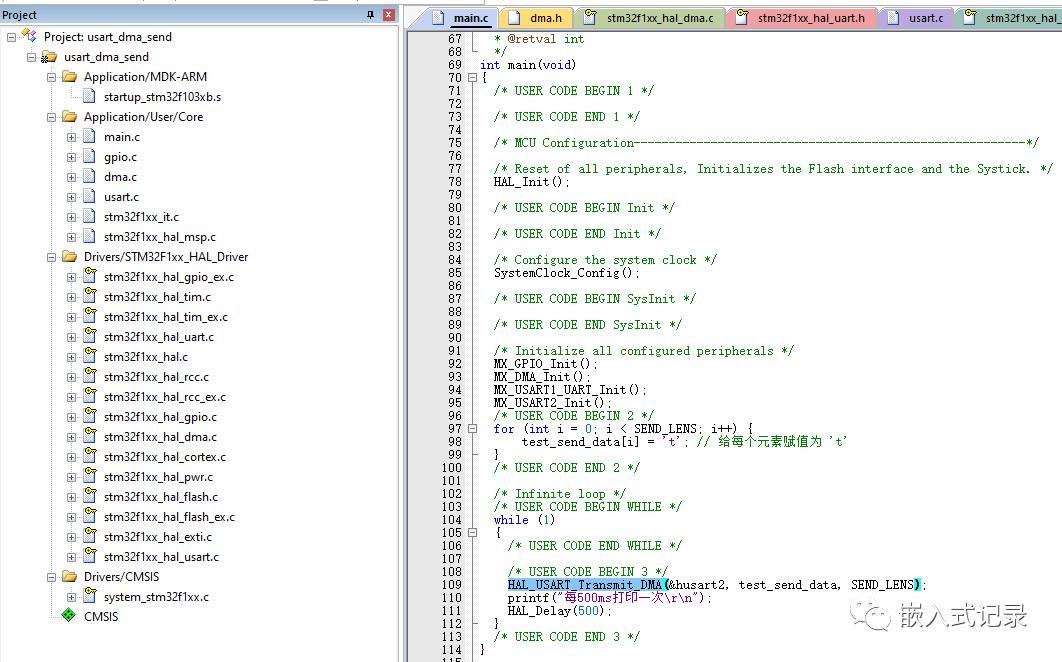The image size is (1062, 662).
Task: Select stm32f1xx_hal_uart.c locked file icon
Action: [x=90, y=335]
